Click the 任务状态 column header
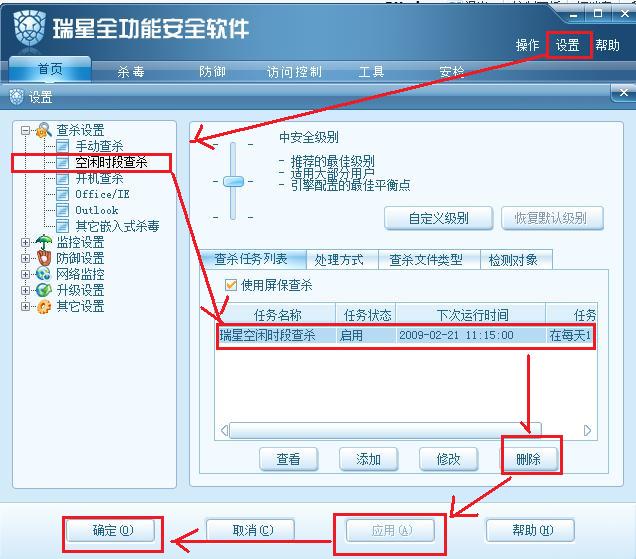Viewport: 636px width, 559px height. click(367, 314)
